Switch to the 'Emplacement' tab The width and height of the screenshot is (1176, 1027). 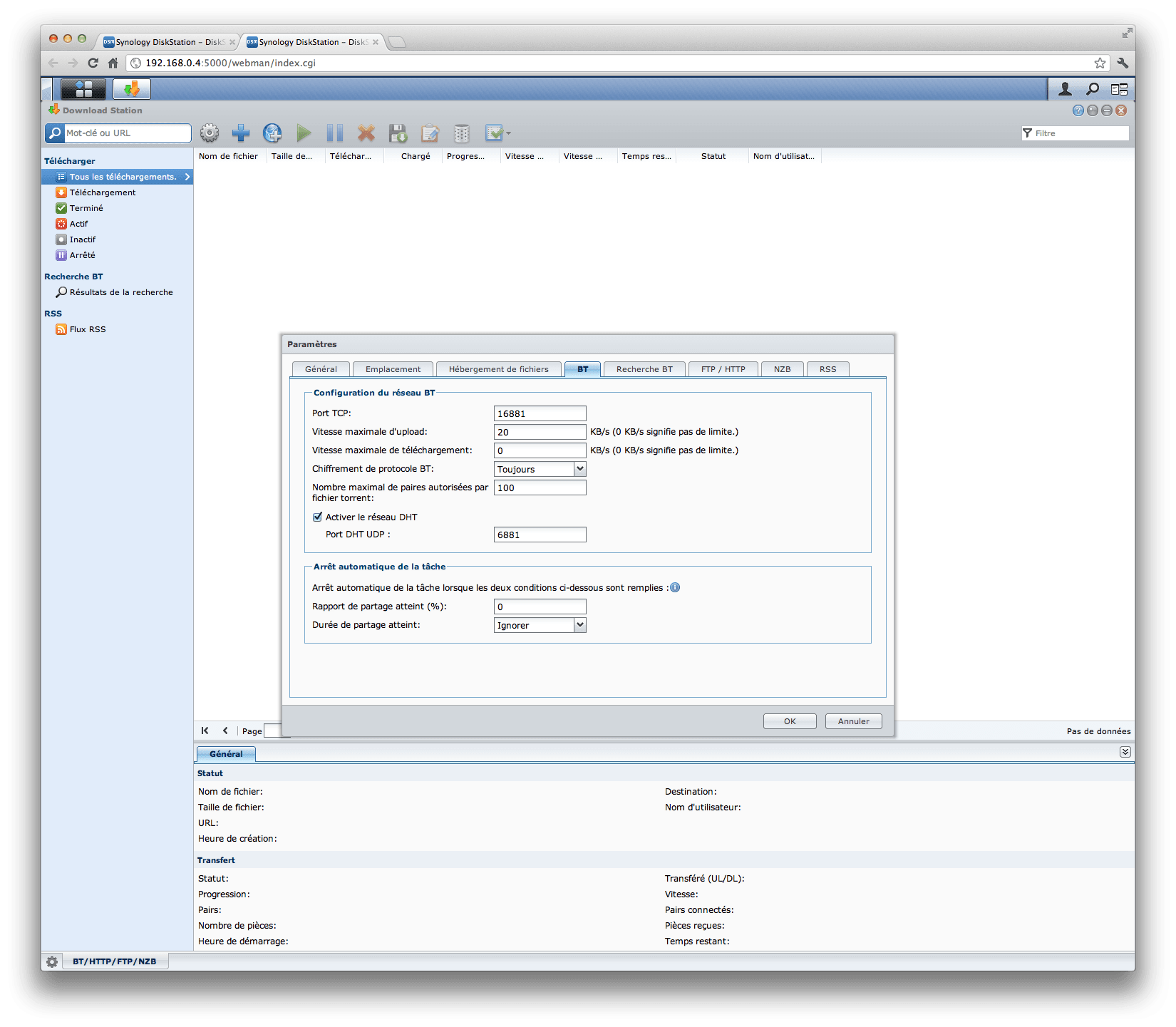point(393,369)
